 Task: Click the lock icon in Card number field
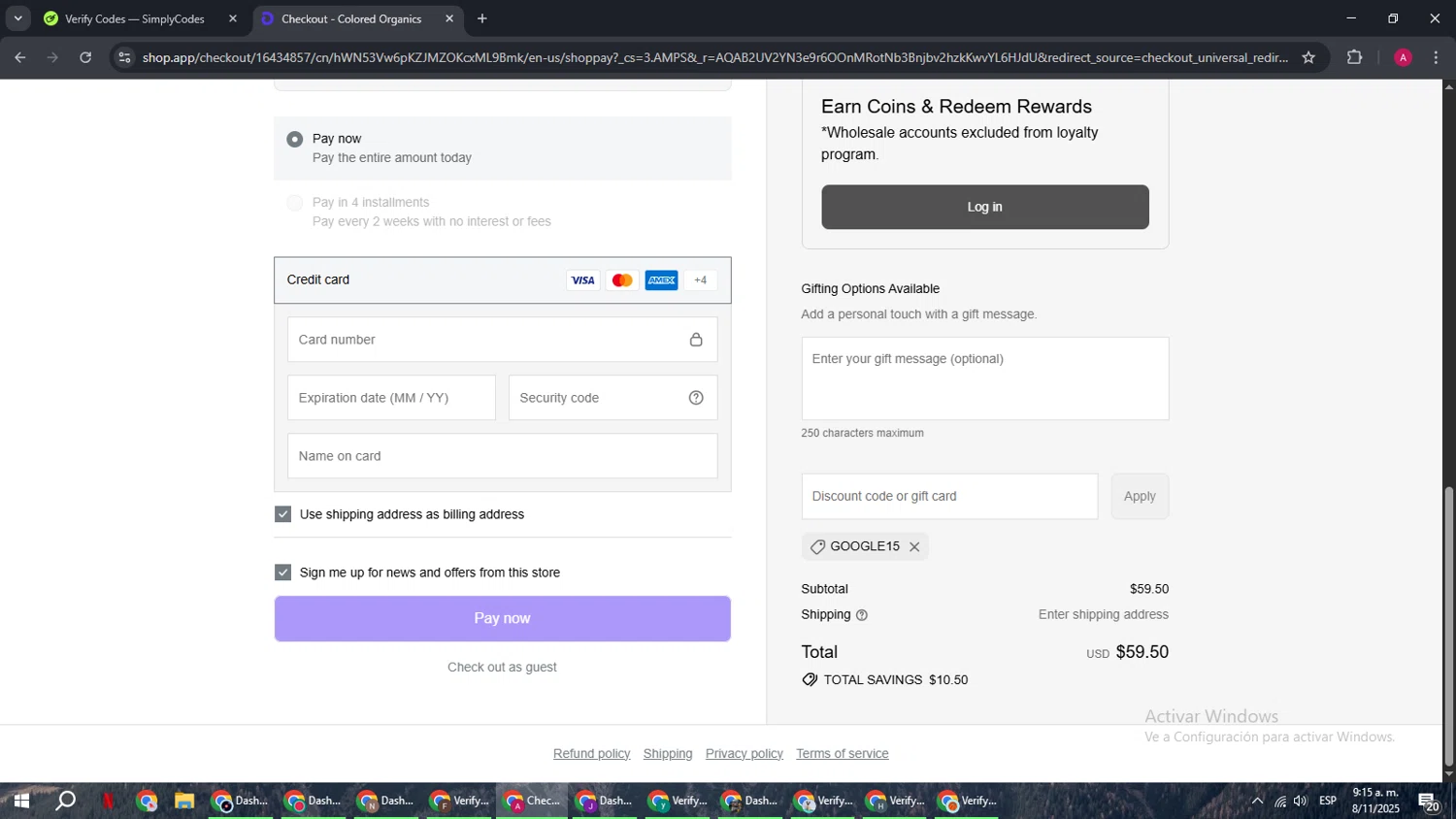(696, 340)
